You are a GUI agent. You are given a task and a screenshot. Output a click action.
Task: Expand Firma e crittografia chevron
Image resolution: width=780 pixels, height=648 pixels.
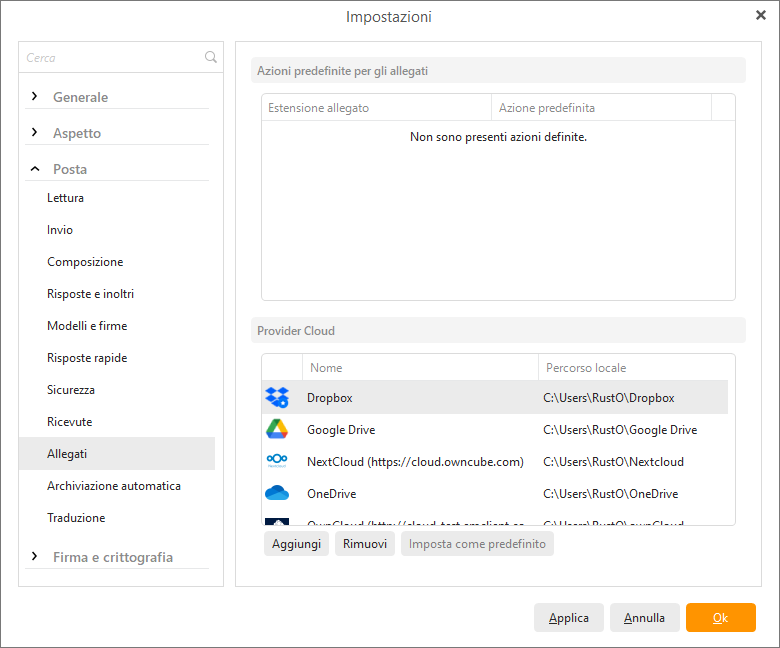coord(34,556)
